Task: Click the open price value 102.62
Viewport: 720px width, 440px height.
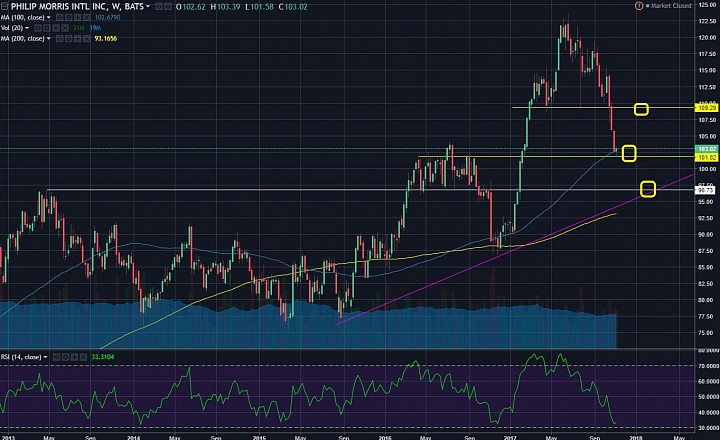Action: pyautogui.click(x=194, y=7)
